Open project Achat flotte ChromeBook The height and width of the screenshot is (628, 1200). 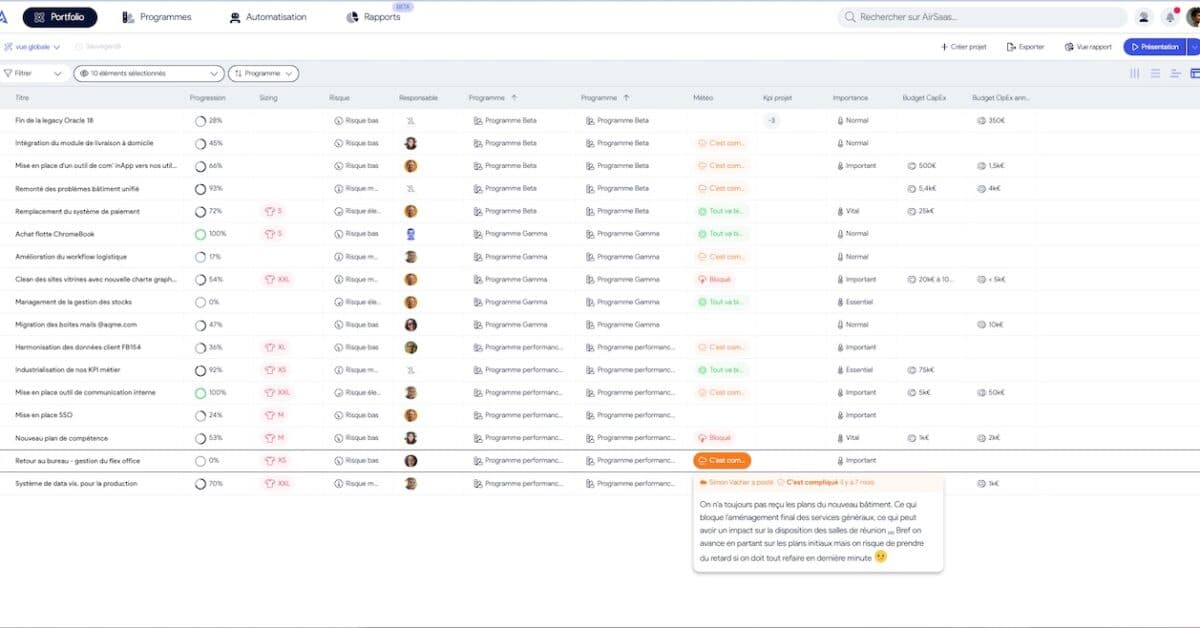55,233
